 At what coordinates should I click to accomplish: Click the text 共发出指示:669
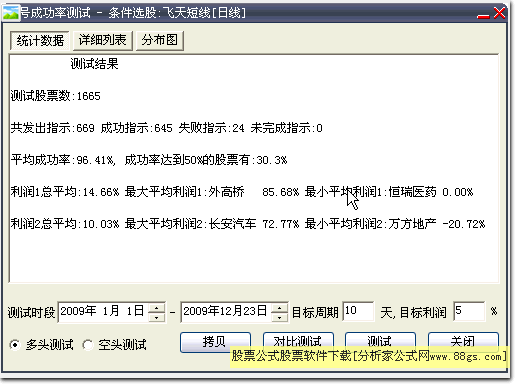click(52, 128)
